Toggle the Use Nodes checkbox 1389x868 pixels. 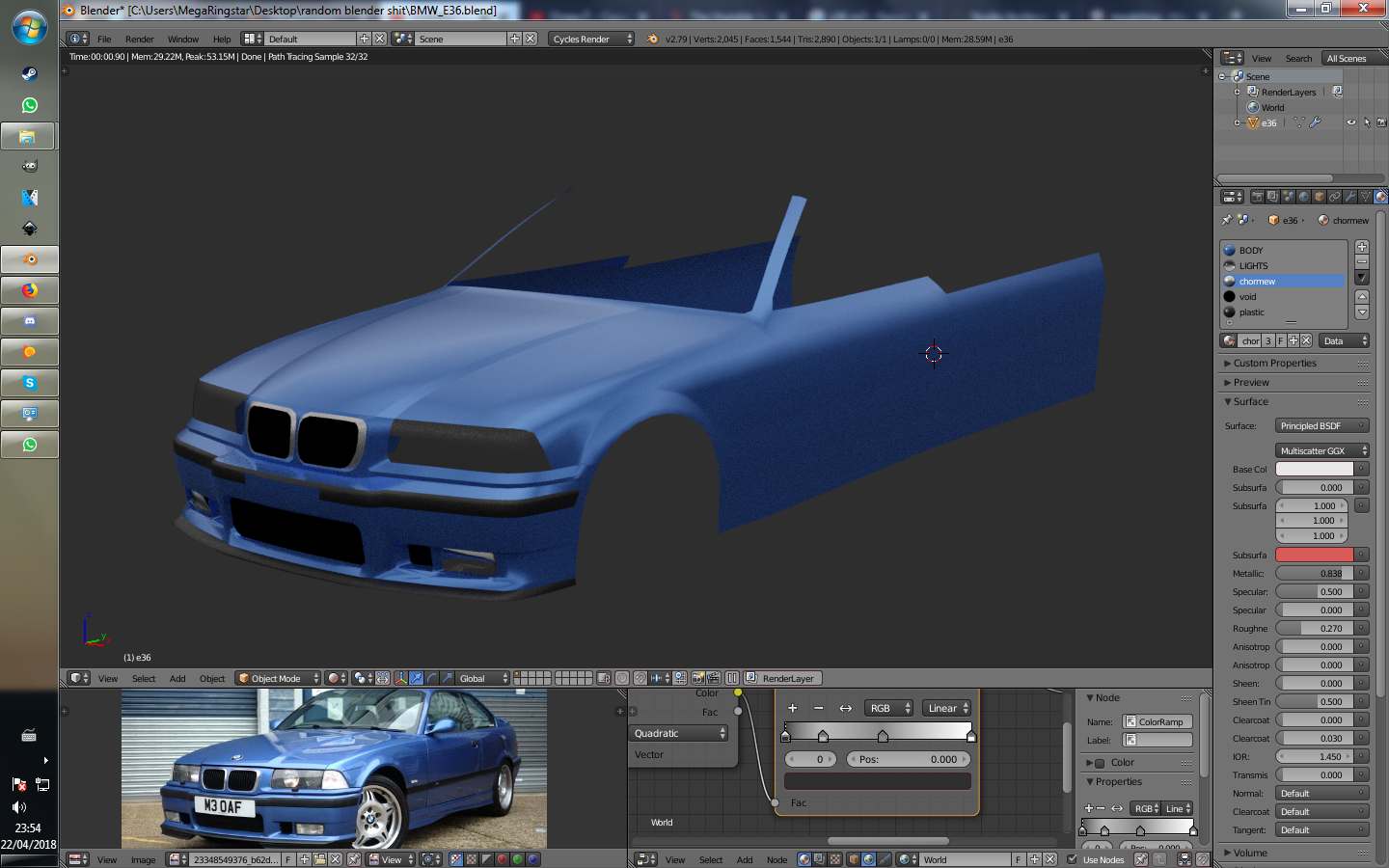(x=1072, y=859)
